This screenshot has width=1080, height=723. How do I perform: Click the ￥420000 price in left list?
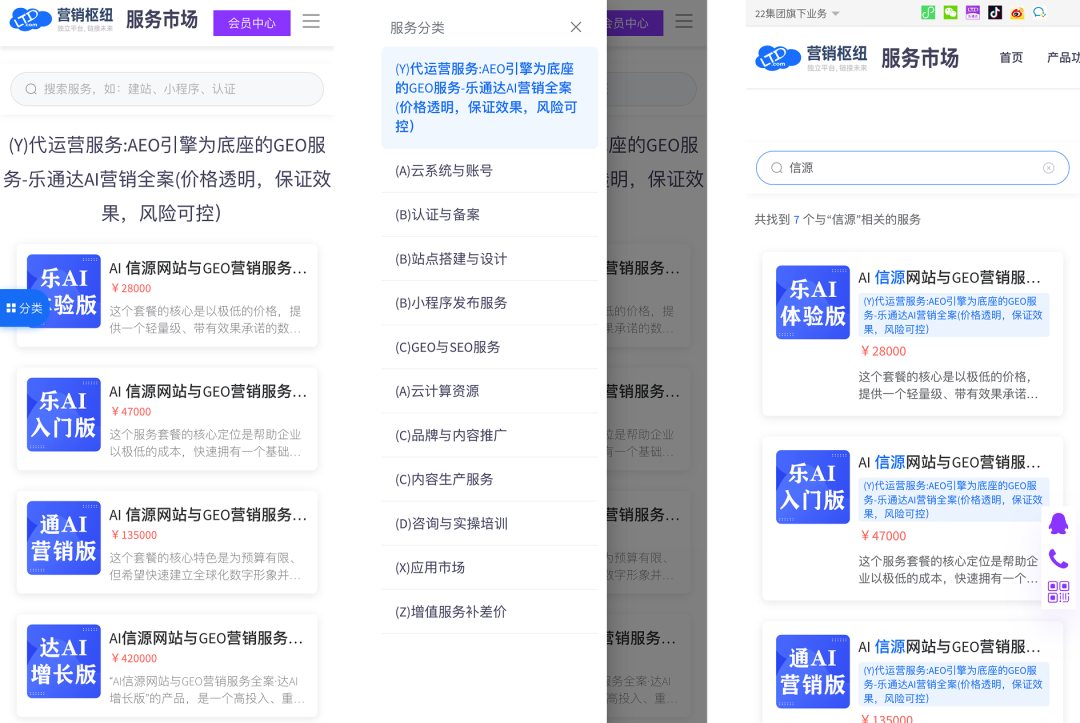(134, 658)
